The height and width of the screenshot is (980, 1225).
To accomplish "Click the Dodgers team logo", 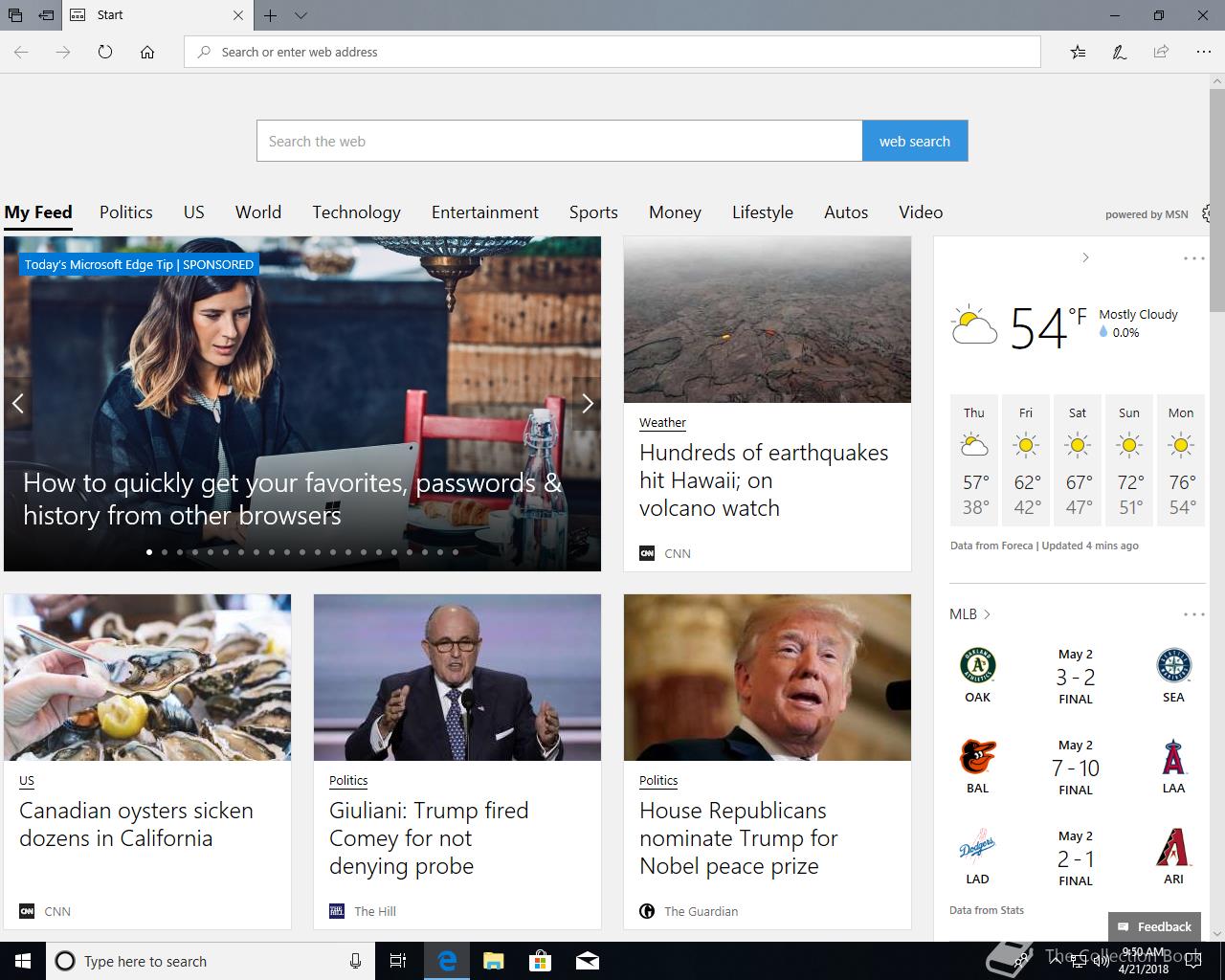I will (977, 847).
